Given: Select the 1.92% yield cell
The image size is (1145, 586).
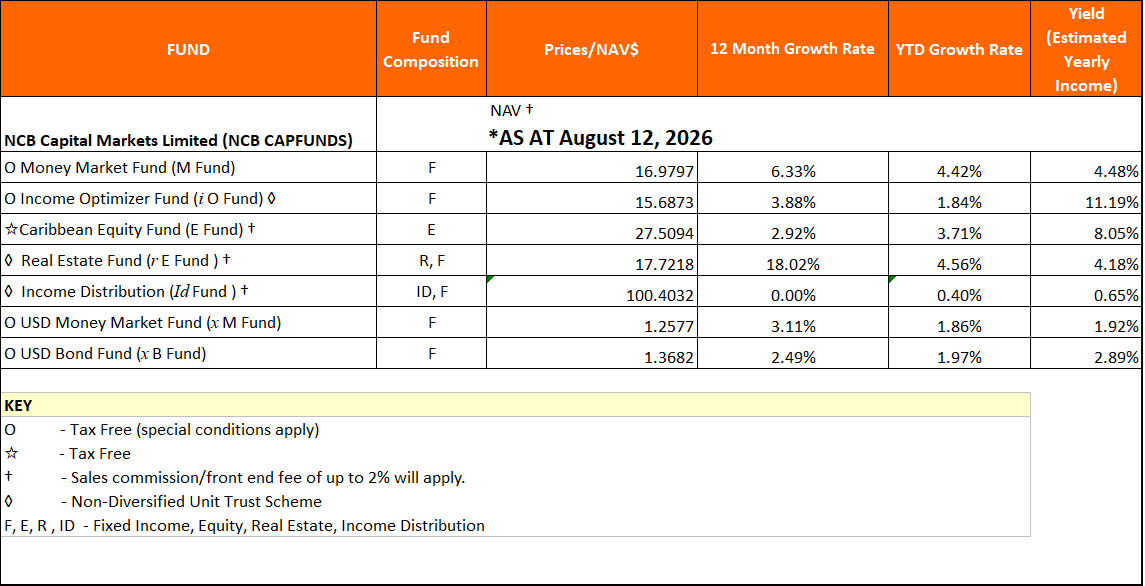Looking at the screenshot, I should 1087,322.
